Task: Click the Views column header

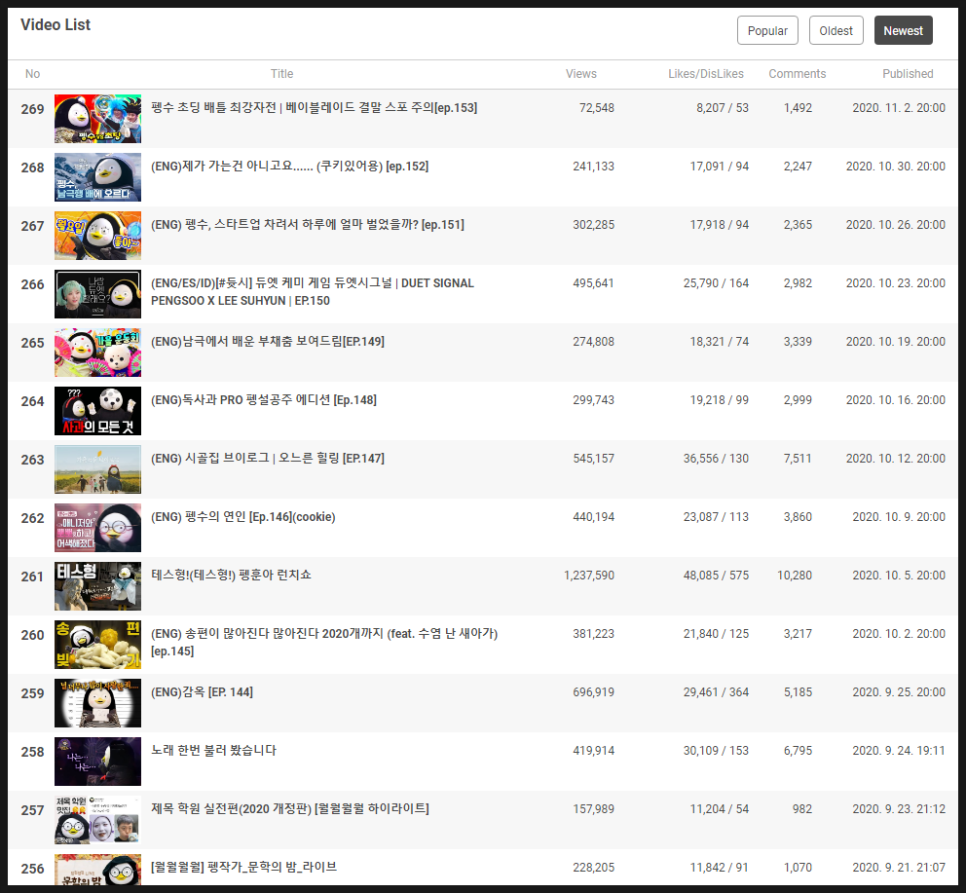Action: coord(581,74)
